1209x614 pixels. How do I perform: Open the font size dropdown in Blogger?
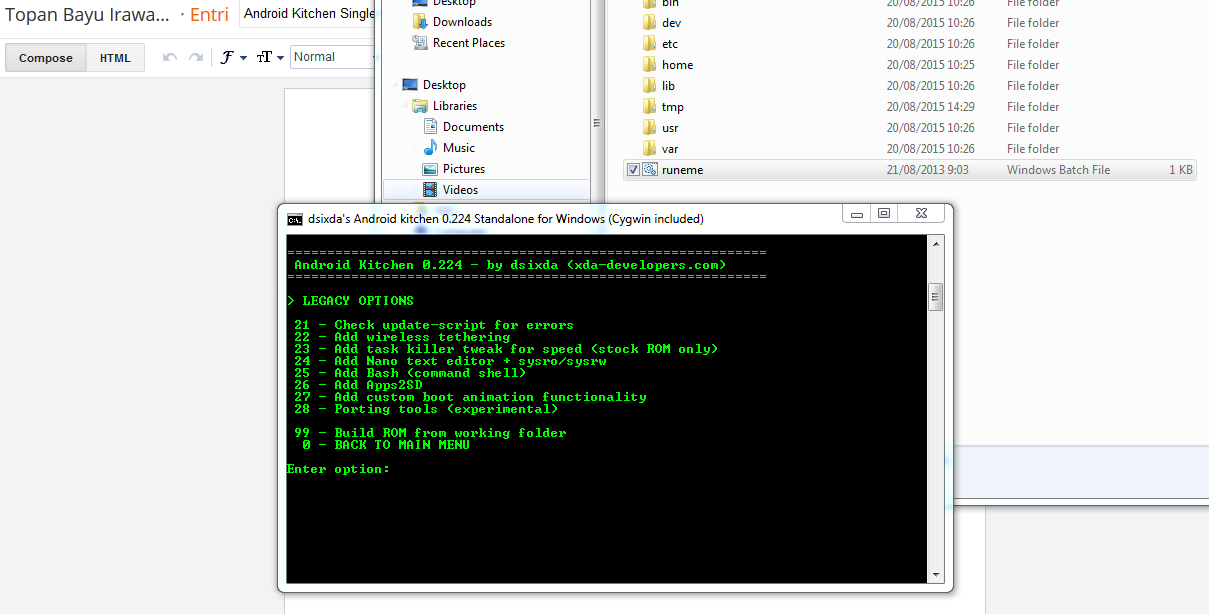[x=270, y=58]
